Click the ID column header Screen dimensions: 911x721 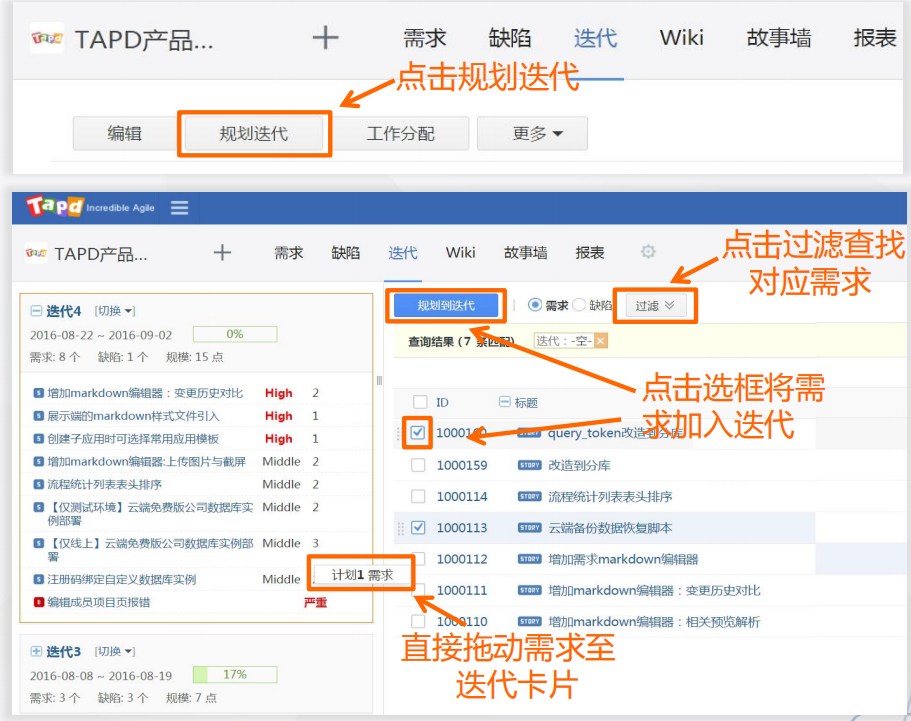pyautogui.click(x=442, y=402)
